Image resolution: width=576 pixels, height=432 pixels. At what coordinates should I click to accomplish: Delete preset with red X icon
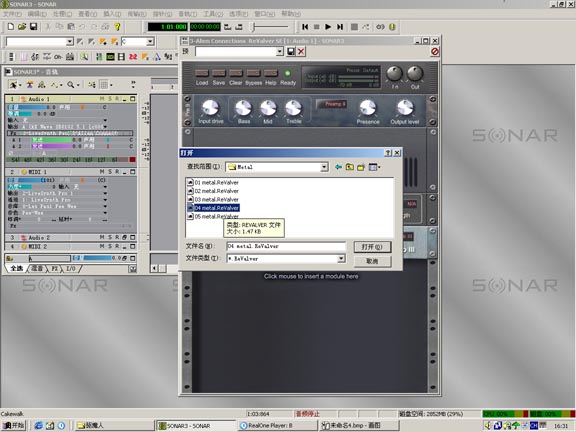[x=301, y=51]
